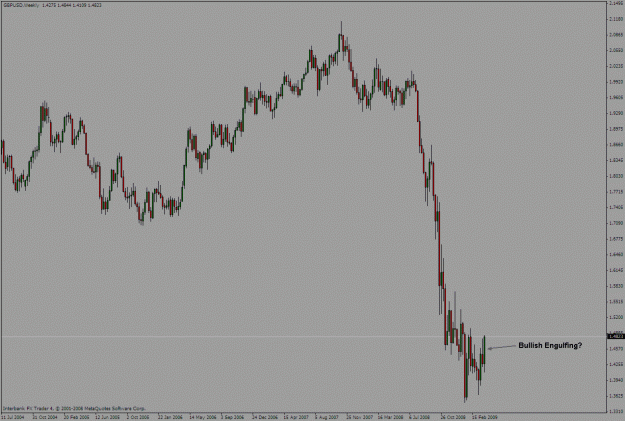Click the GBPUSD,Weekly chart title
The height and width of the screenshot is (421, 625).
tap(21, 5)
